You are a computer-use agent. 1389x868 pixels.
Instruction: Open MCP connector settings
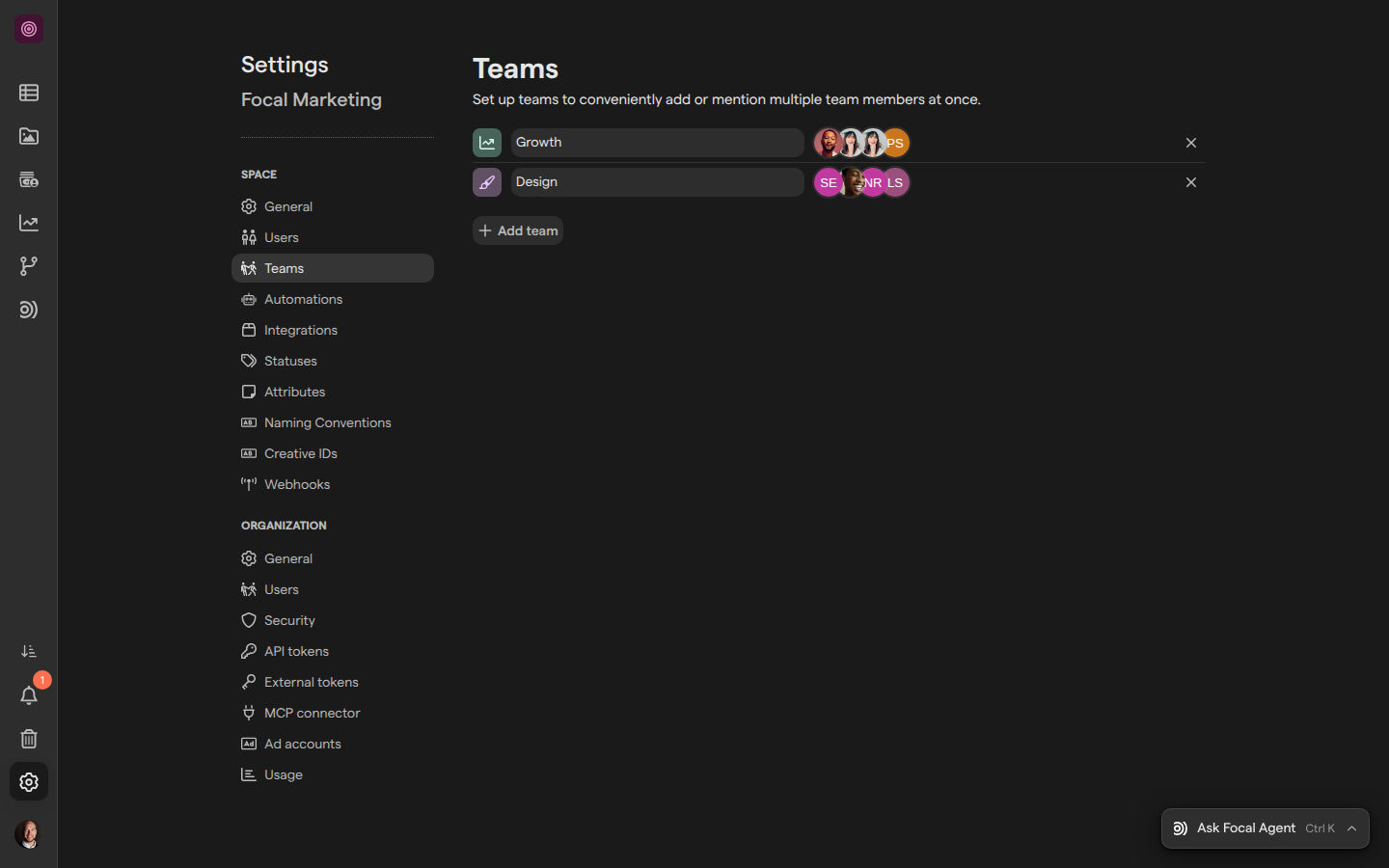point(333,713)
